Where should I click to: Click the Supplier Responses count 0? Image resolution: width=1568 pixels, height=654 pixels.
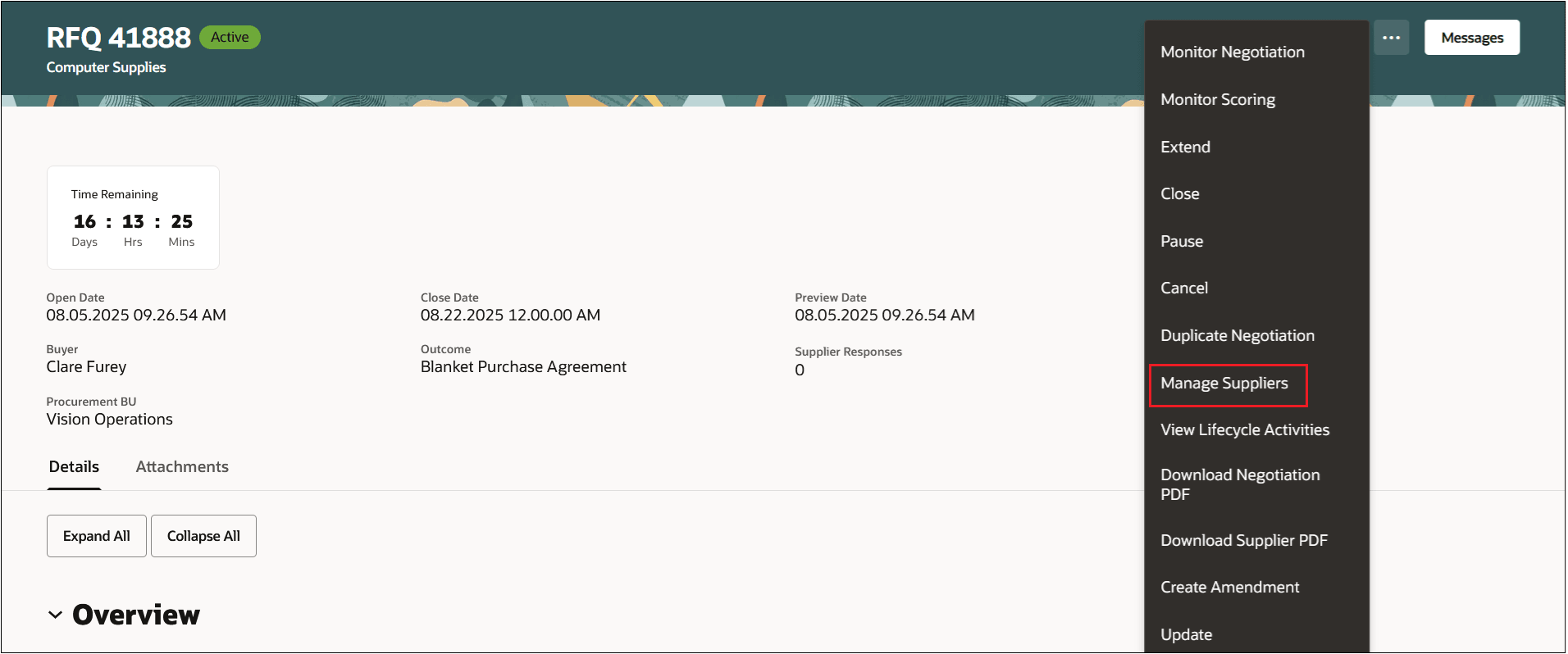tap(800, 370)
